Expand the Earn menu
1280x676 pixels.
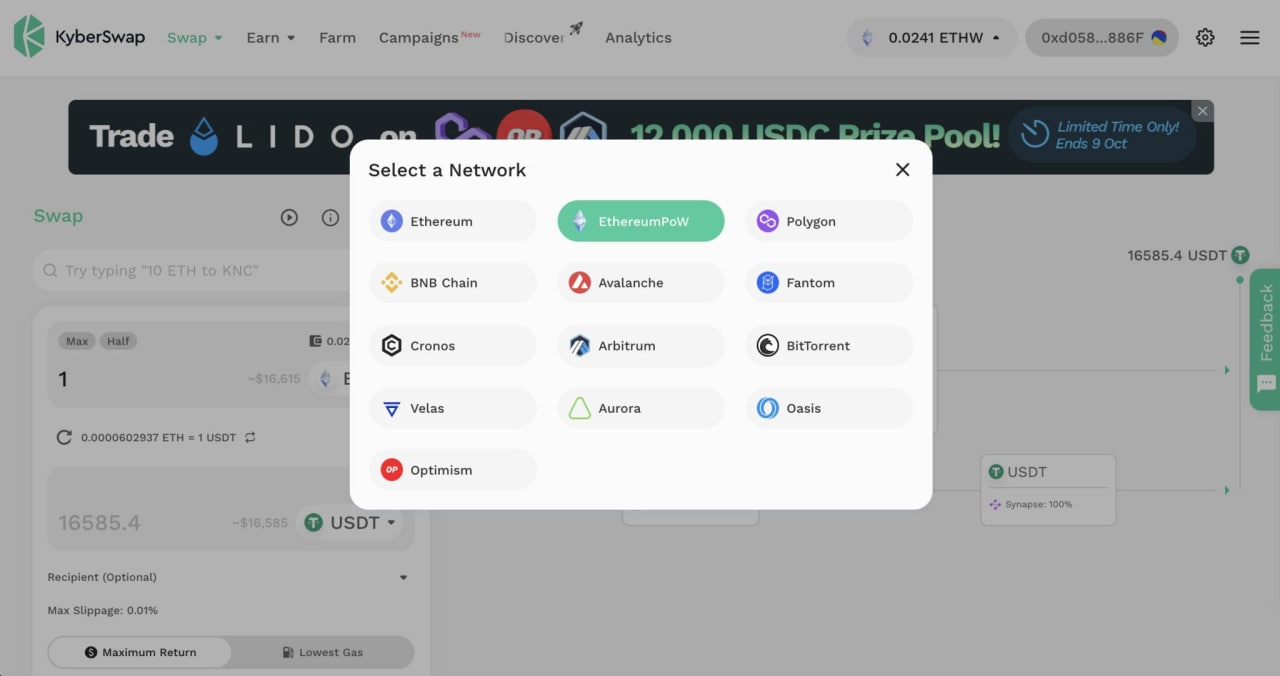click(271, 38)
